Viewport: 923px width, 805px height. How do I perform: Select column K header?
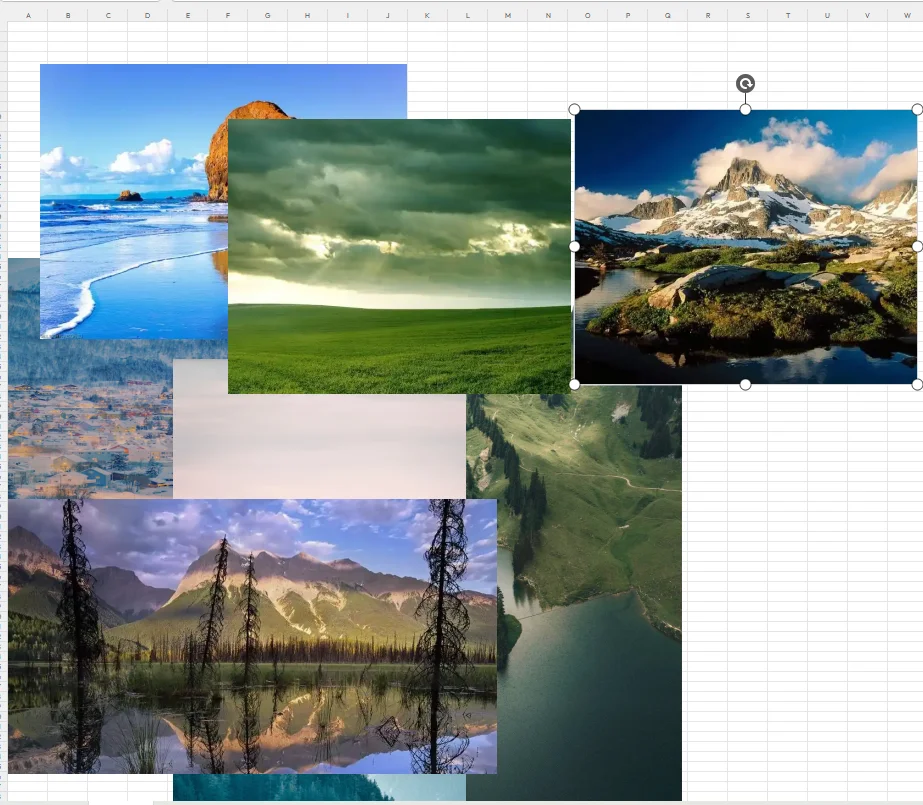tap(427, 15)
